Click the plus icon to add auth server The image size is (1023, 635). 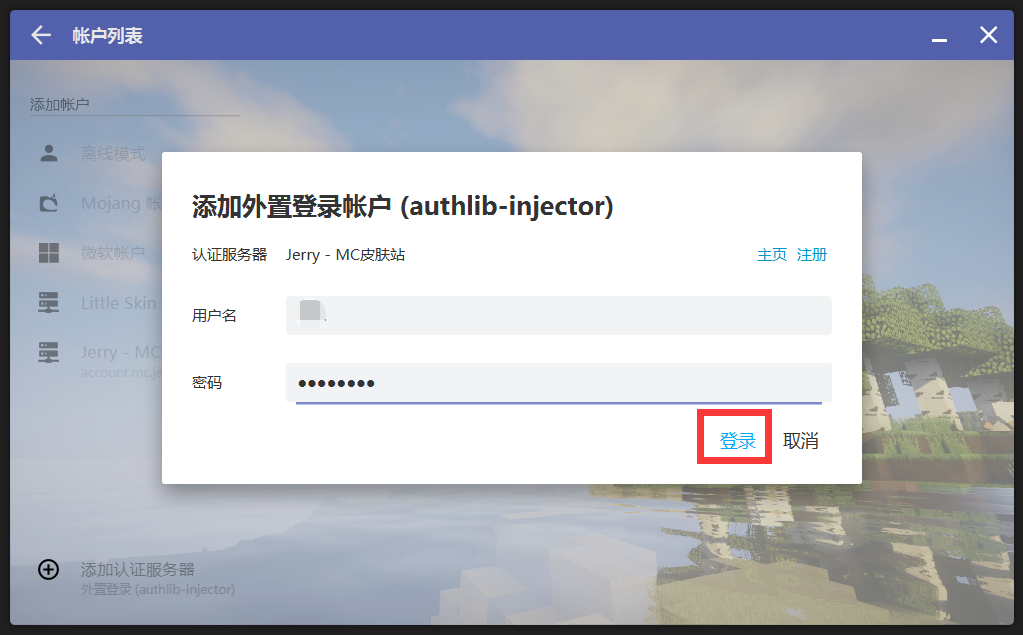(x=48, y=569)
